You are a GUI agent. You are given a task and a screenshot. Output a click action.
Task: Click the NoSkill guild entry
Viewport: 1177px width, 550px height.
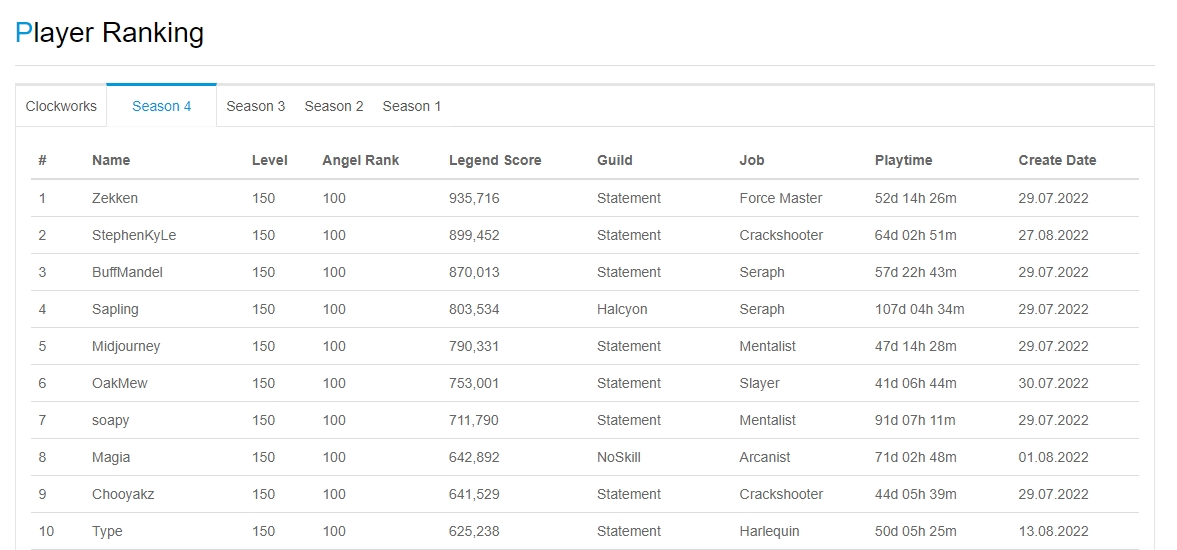point(618,457)
